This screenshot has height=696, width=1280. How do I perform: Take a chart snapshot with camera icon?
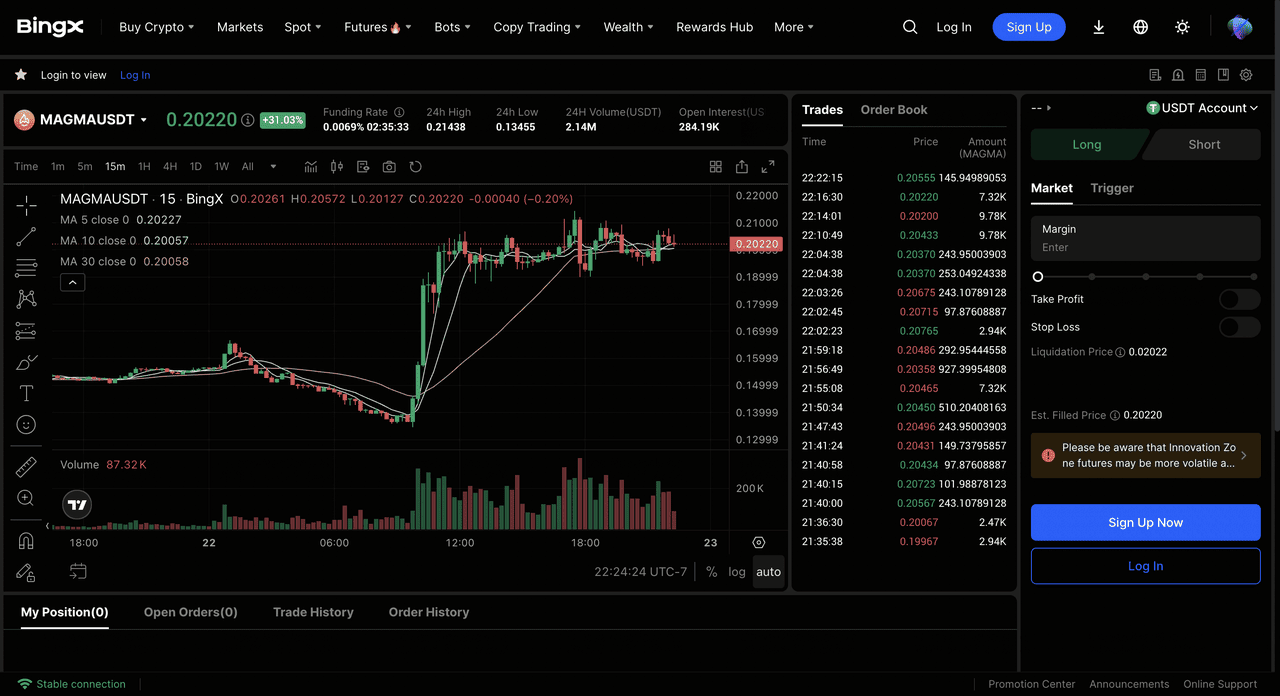389,167
